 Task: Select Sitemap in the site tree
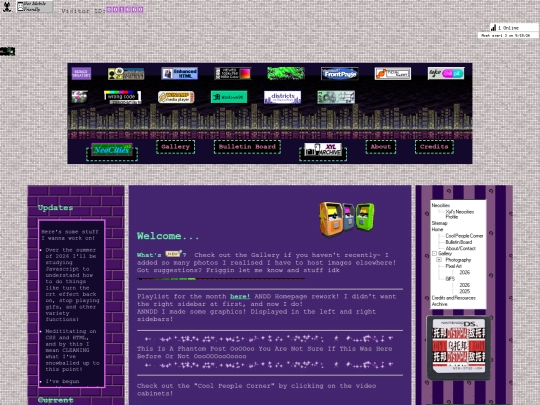pyautogui.click(x=439, y=223)
